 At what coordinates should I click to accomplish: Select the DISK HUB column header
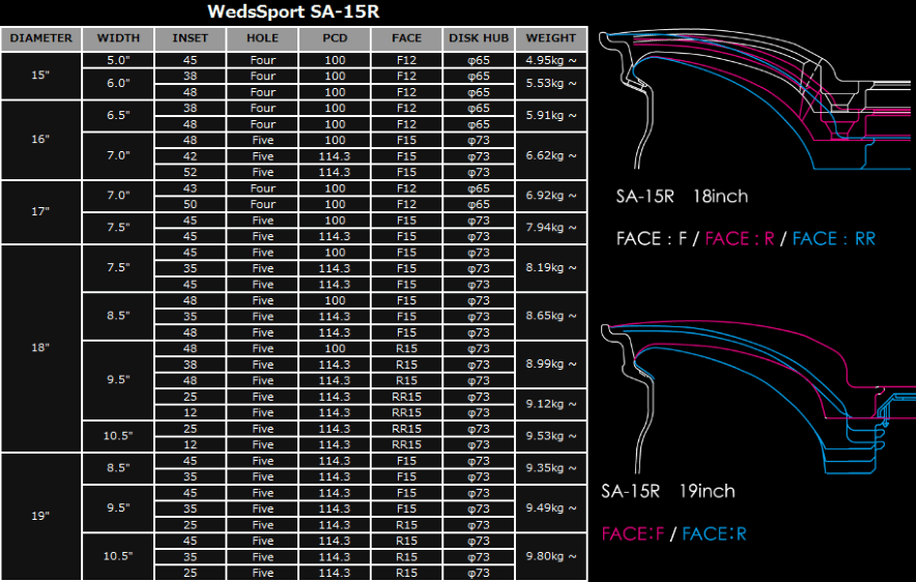coord(479,39)
